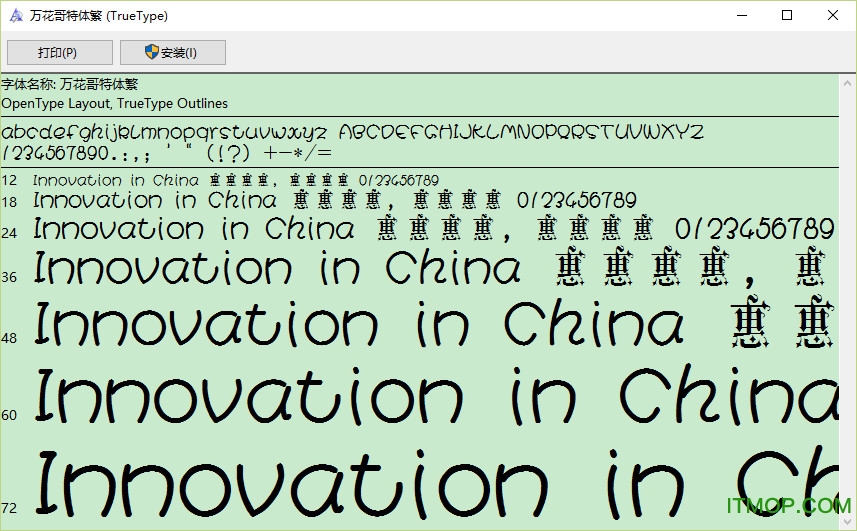This screenshot has height=531, width=857.
Task: Click the lowercase alphabet sample text
Action: tap(164, 132)
